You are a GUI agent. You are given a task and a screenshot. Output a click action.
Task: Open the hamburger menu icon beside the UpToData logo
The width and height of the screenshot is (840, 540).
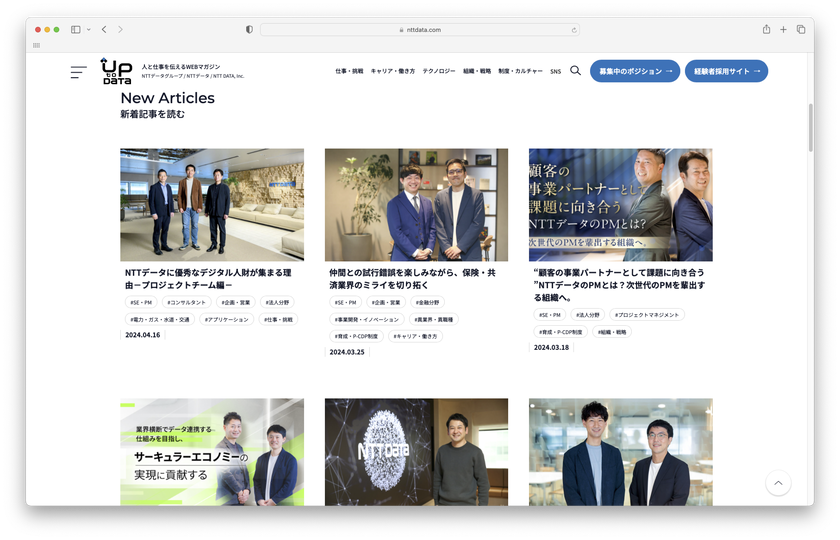click(x=78, y=72)
